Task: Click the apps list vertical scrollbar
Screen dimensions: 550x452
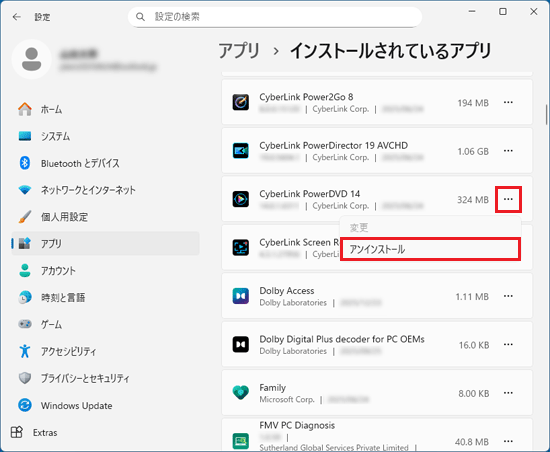Action: coord(546,115)
